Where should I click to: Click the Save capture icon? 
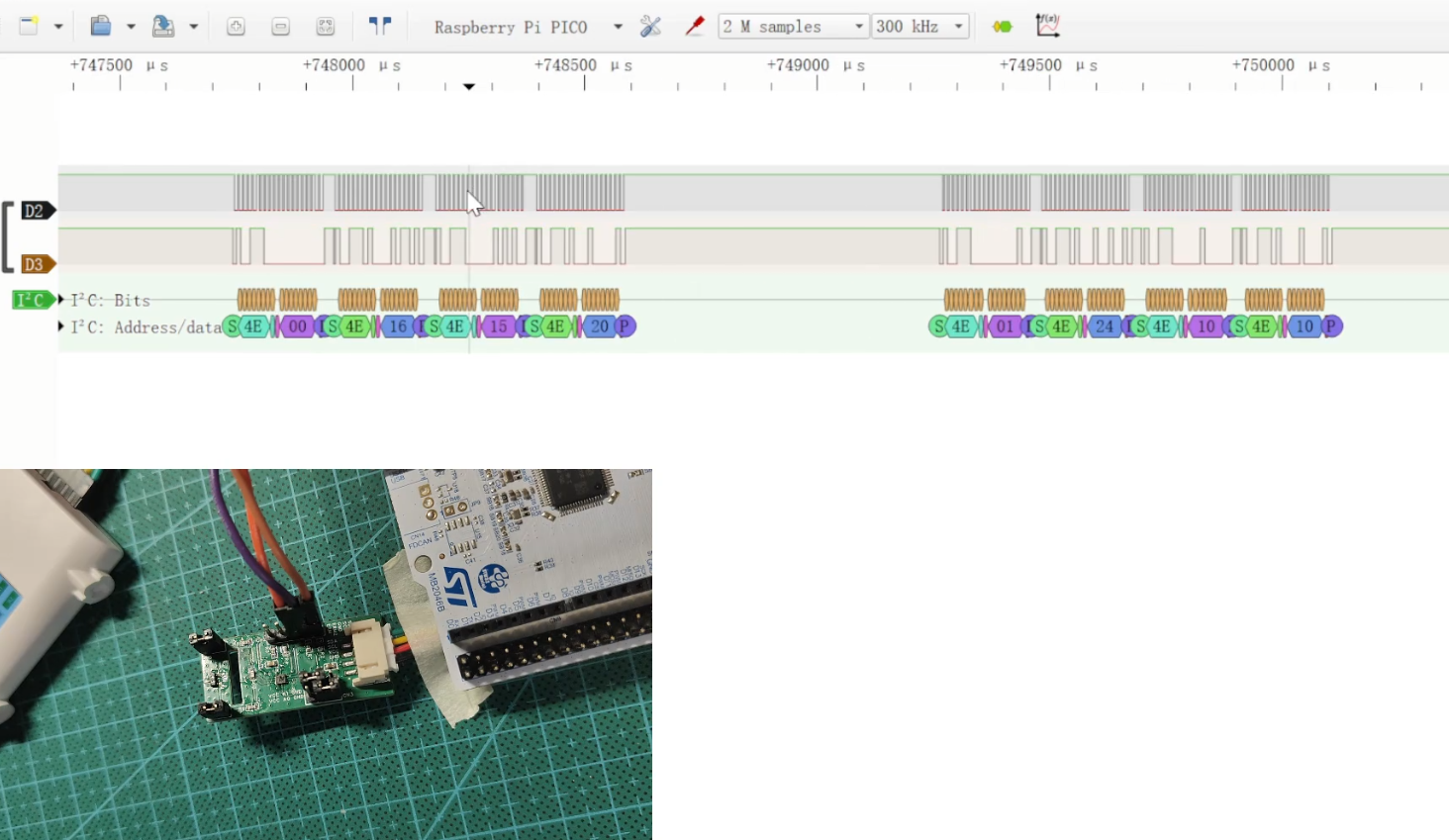(x=163, y=27)
